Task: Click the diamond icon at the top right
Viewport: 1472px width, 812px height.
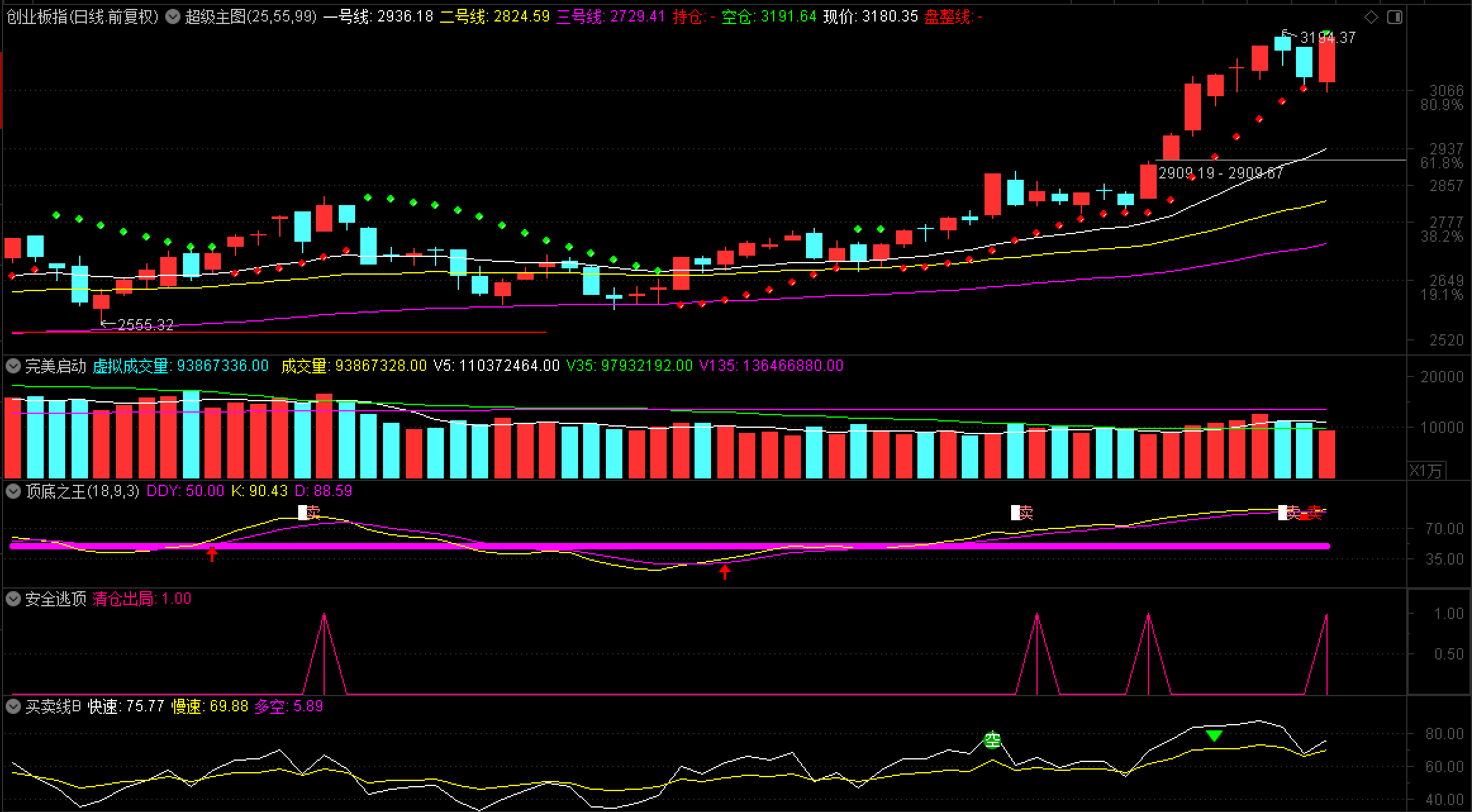Action: click(x=1371, y=17)
